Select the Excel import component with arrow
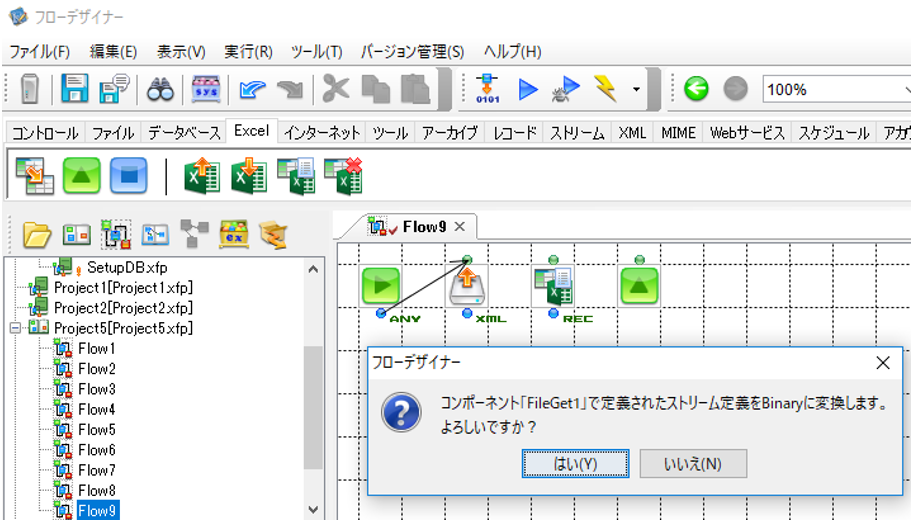Viewport: 914px width, 521px height. pos(34,176)
